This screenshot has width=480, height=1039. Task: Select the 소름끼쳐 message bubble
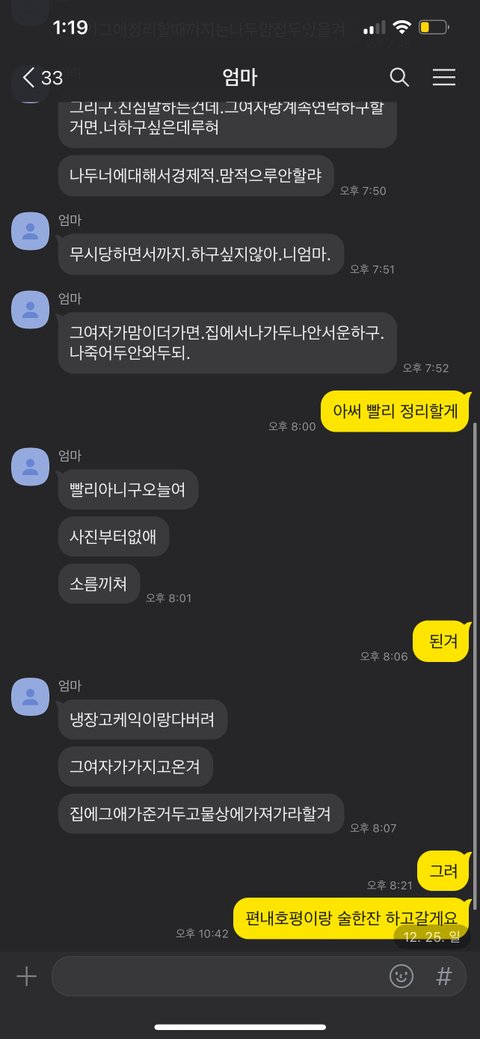99,583
